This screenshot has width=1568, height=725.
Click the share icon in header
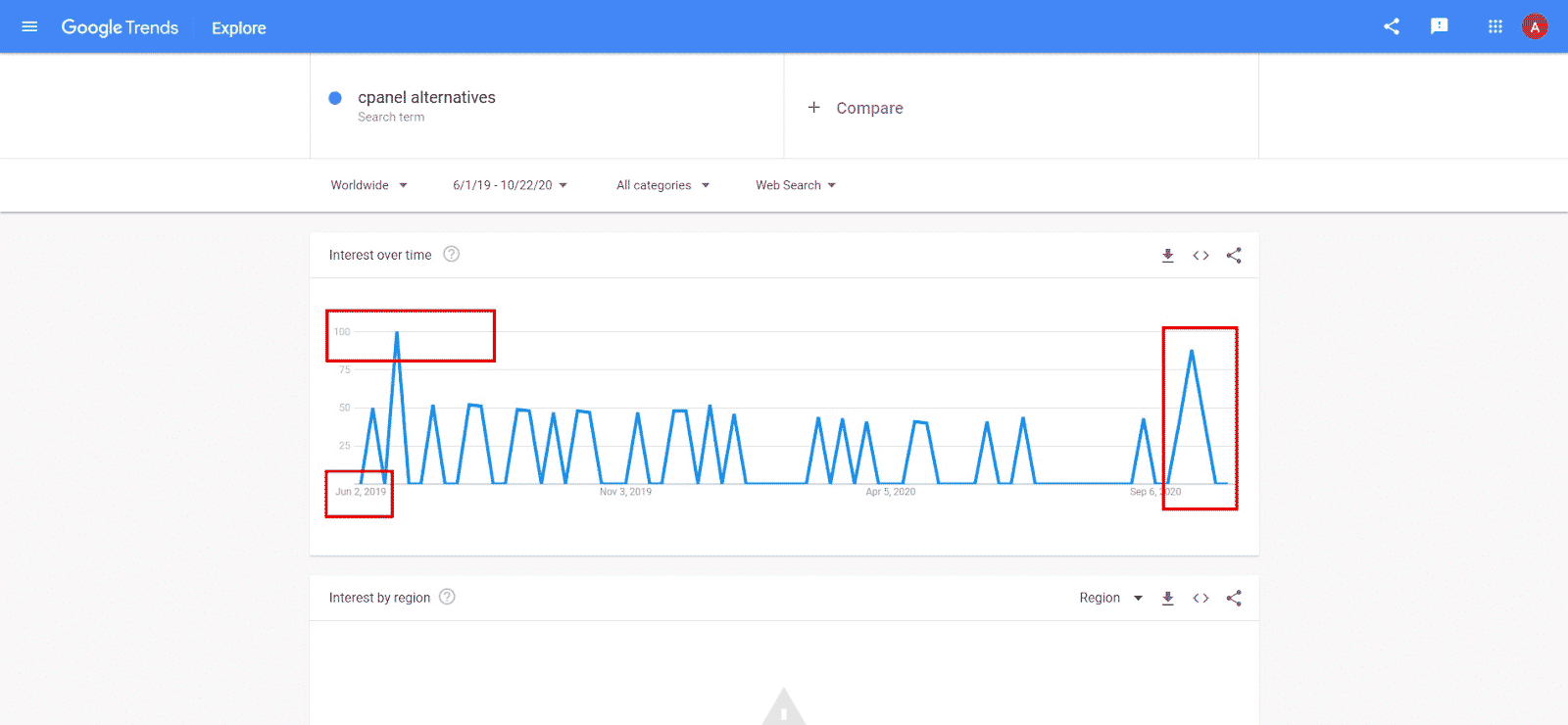click(x=1391, y=26)
